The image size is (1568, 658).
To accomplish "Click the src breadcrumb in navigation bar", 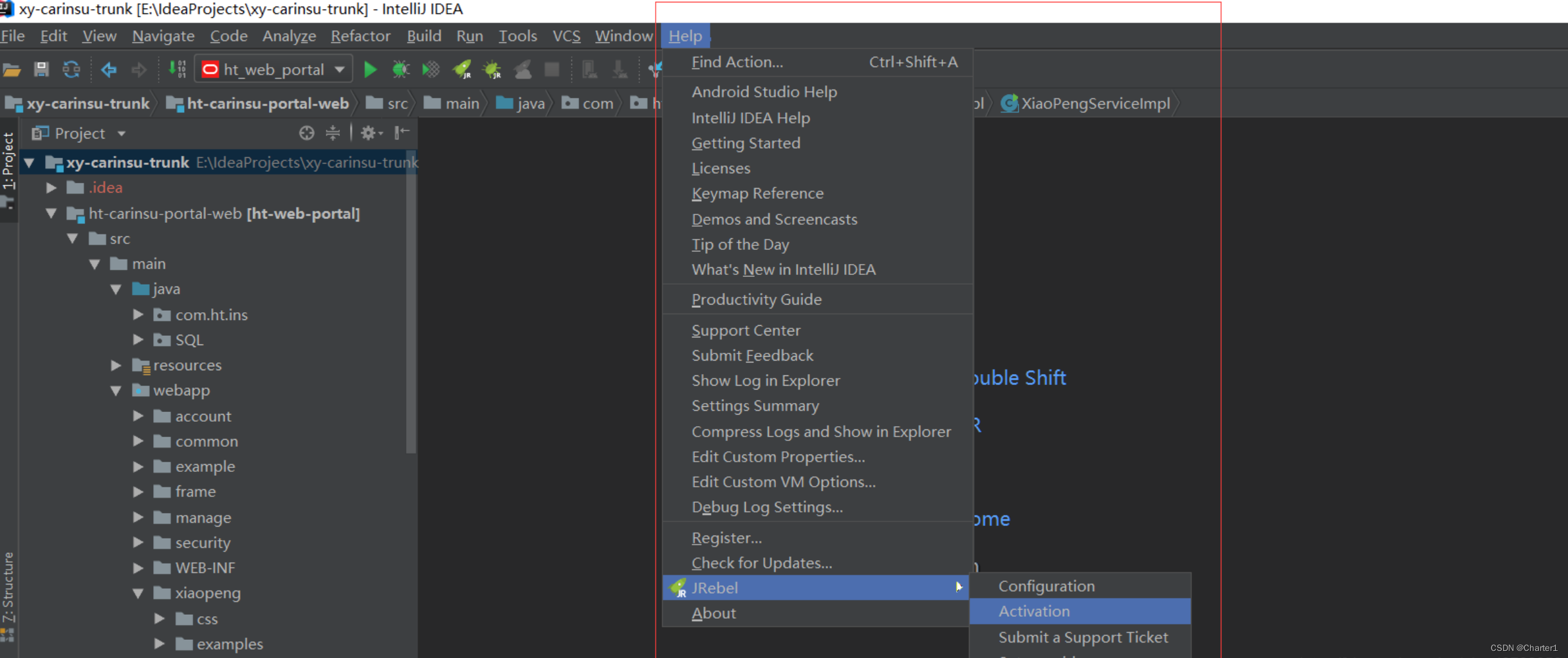I will point(387,104).
